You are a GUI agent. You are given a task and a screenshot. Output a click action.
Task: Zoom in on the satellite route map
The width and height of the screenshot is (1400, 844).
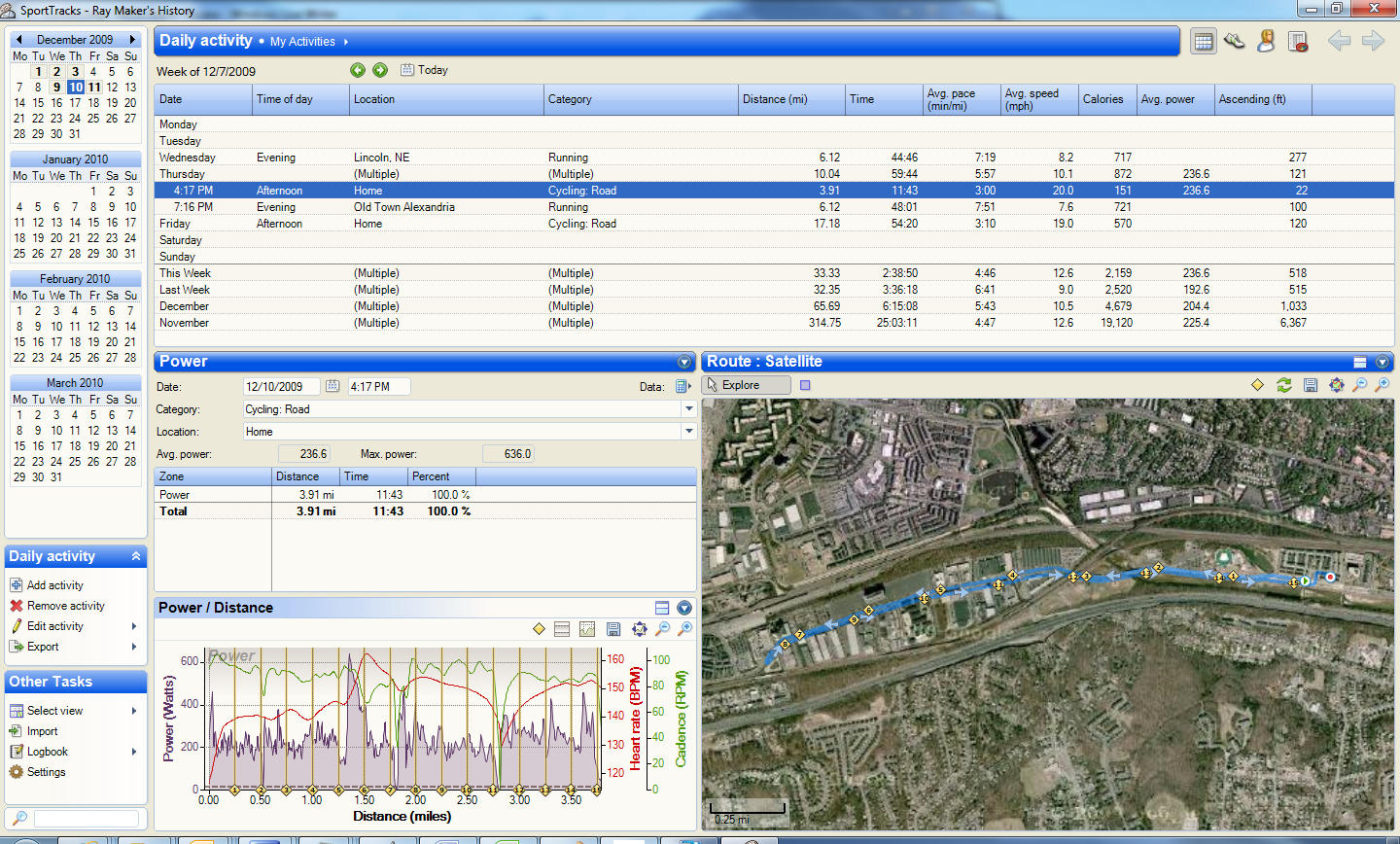click(1382, 385)
